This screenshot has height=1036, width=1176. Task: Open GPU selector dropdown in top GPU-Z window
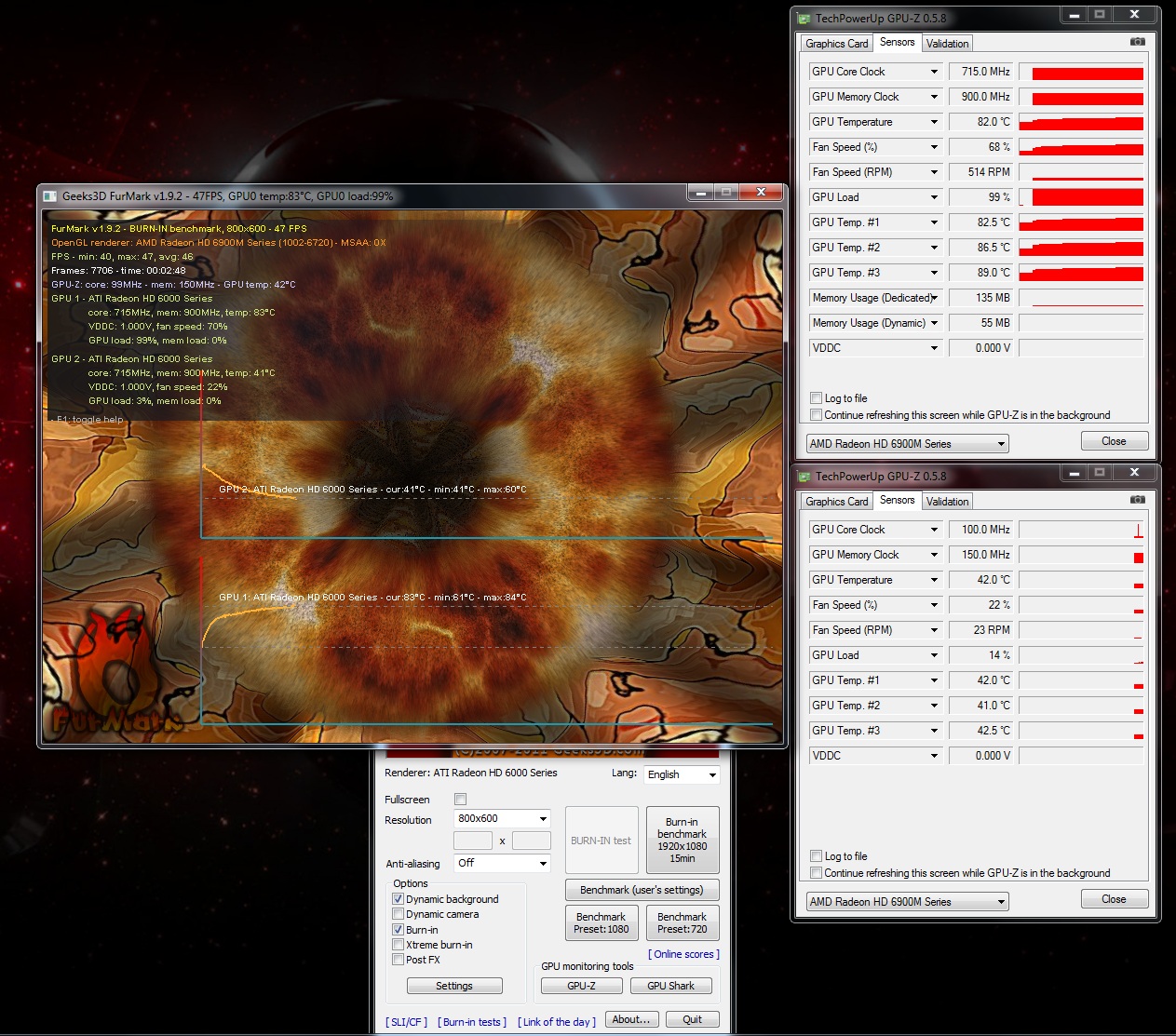(x=908, y=444)
